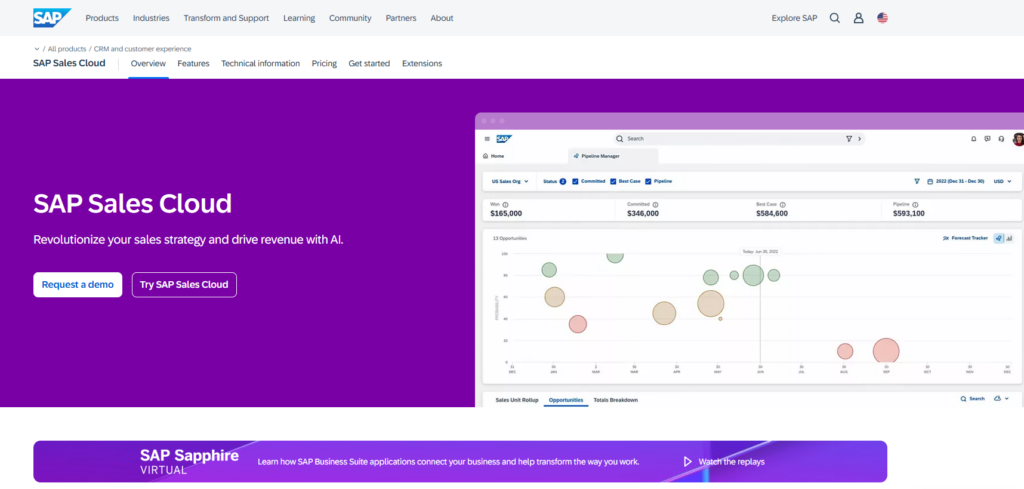Viewport: 1024px width, 489px height.
Task: Select the Pipeline Manager tab in dashboard
Action: (613, 156)
